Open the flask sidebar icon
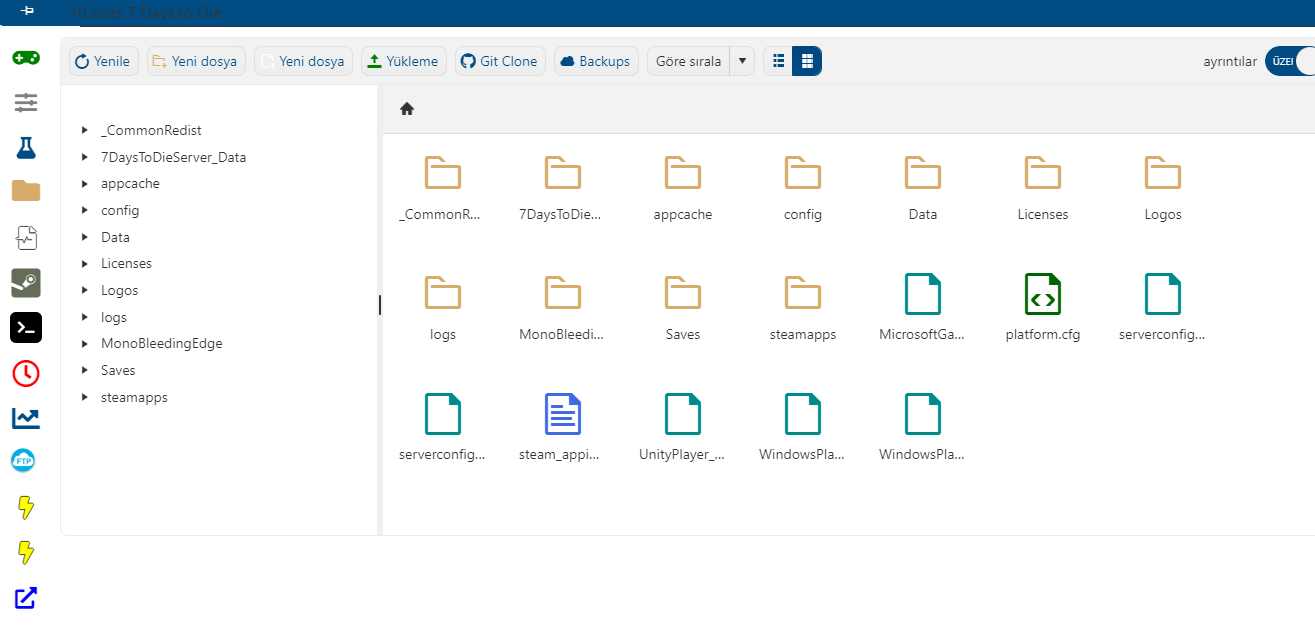Screen dimensions: 1315x639 (26, 148)
